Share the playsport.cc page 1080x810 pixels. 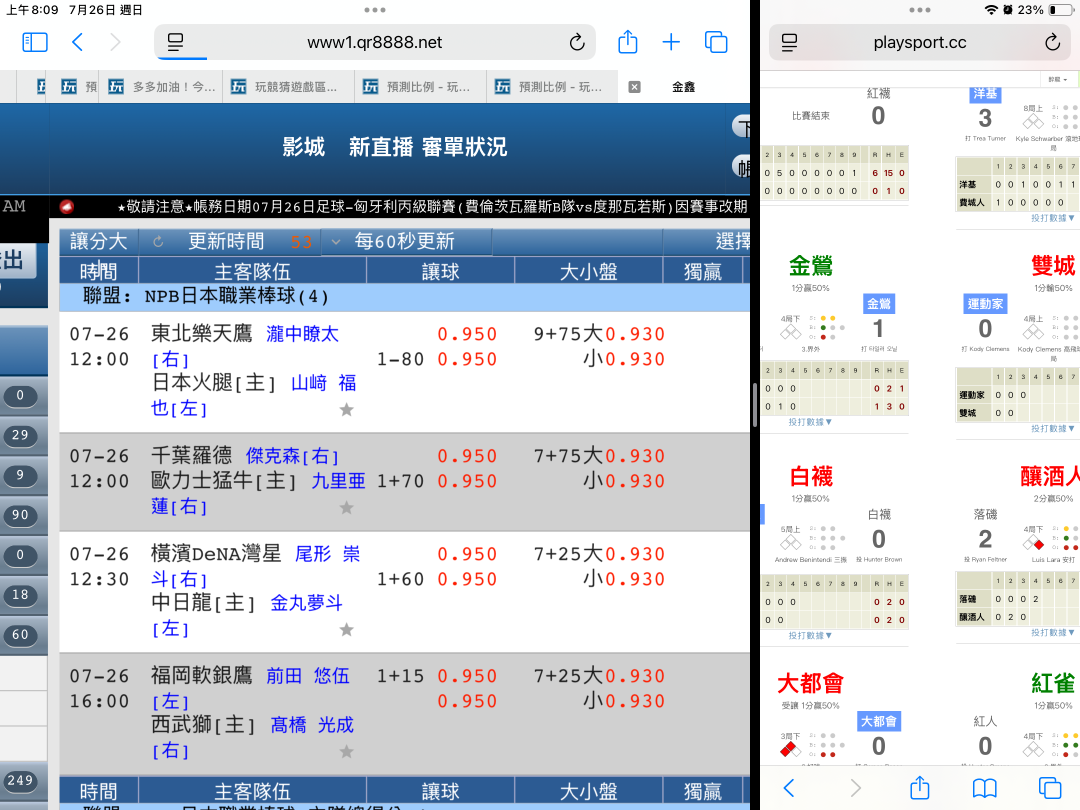coord(920,787)
